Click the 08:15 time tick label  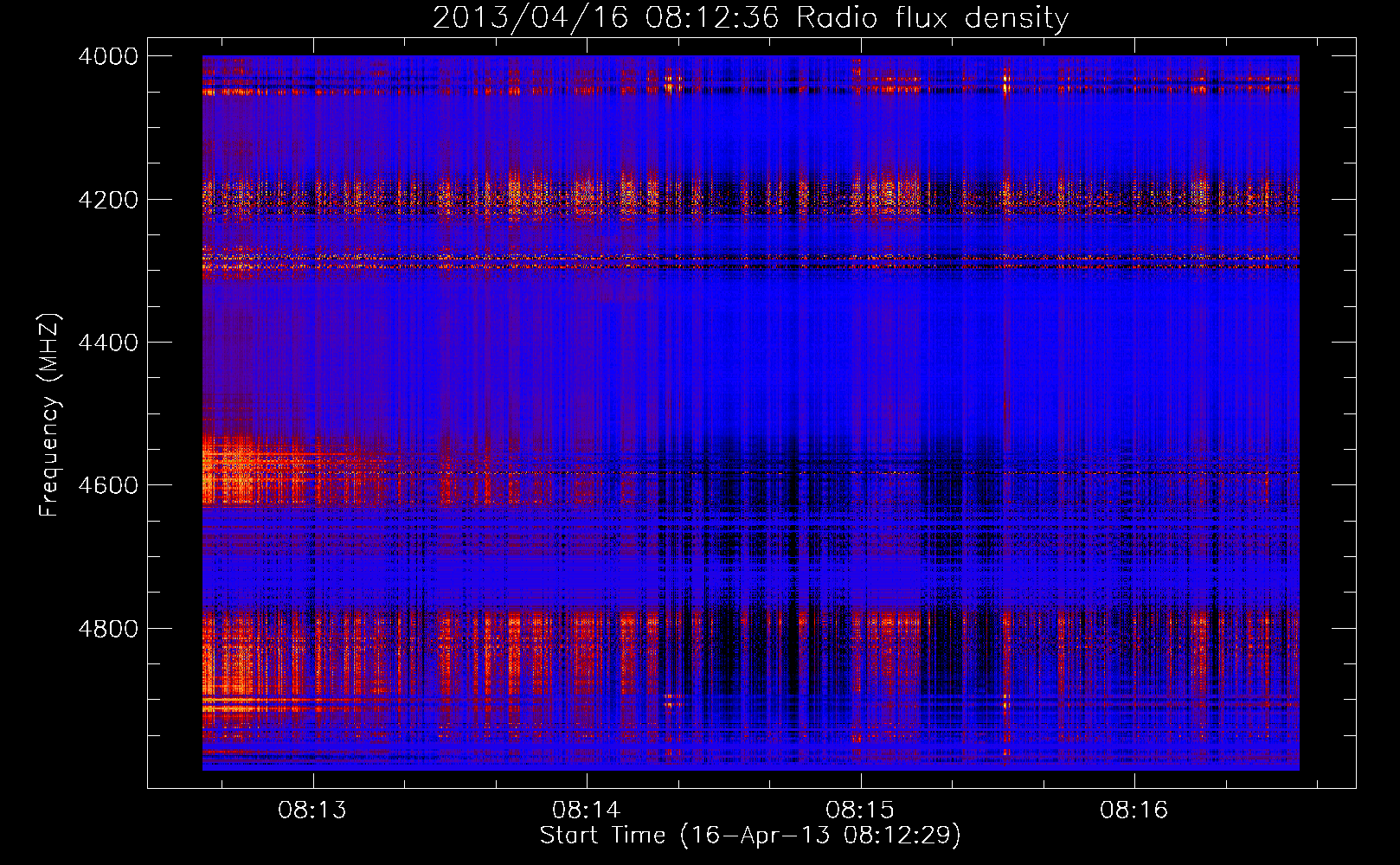tap(860, 811)
